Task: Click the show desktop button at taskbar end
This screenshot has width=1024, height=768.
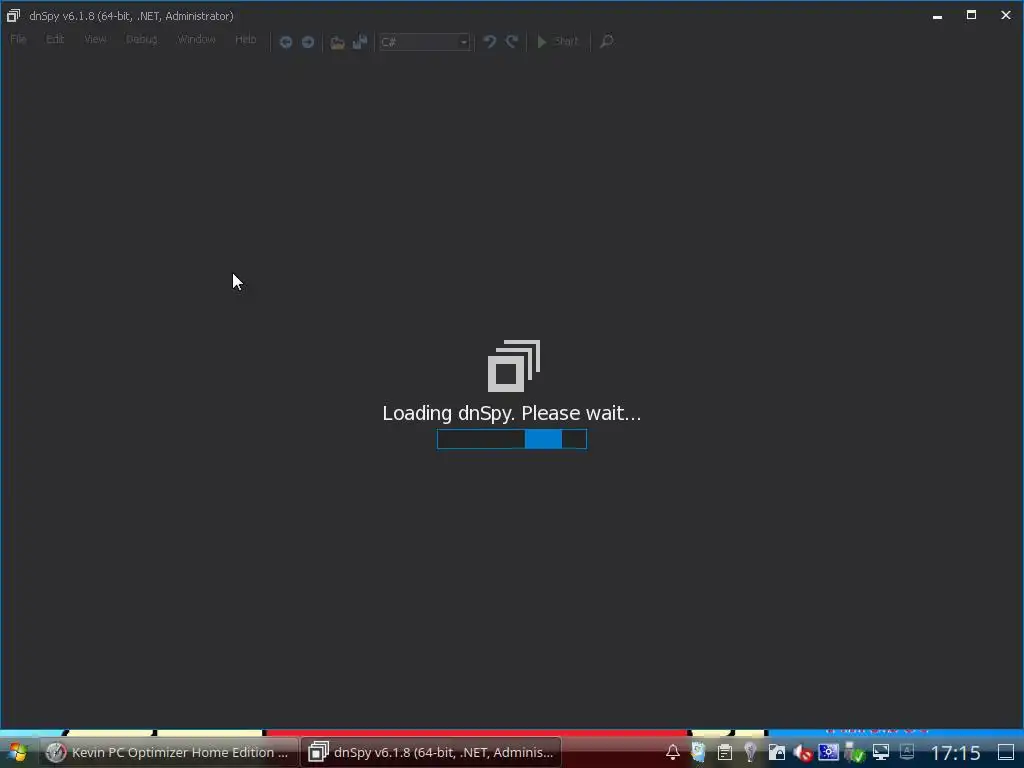Action: [x=1006, y=752]
